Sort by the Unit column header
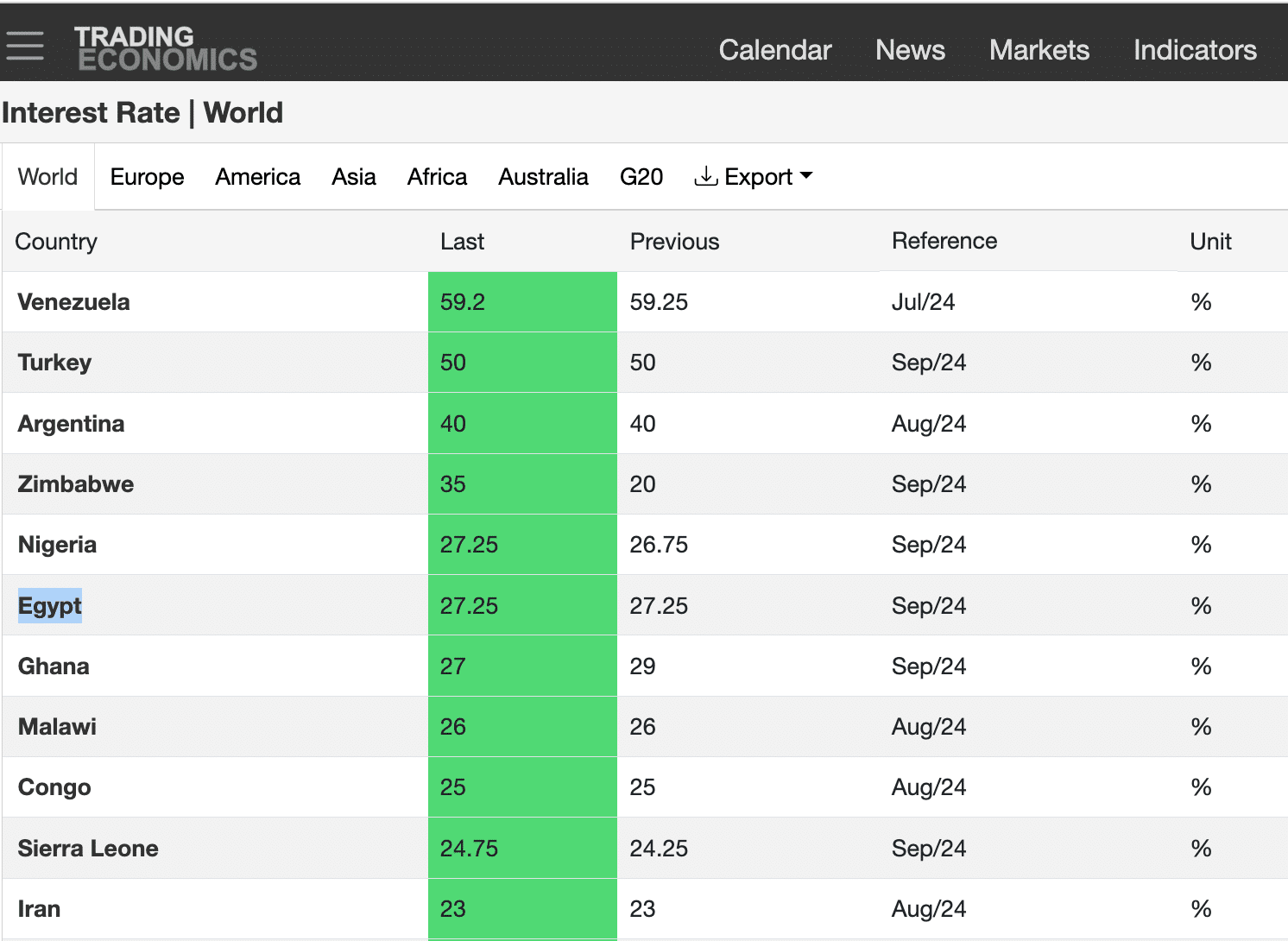This screenshot has width=1288, height=941. coord(1211,242)
